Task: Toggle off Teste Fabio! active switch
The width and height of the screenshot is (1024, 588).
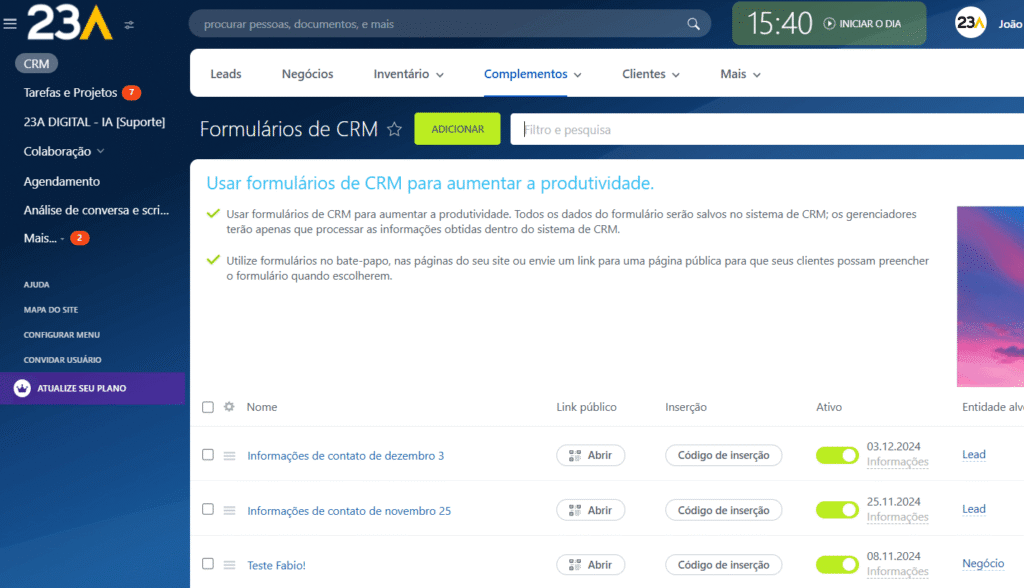Action: click(837, 564)
